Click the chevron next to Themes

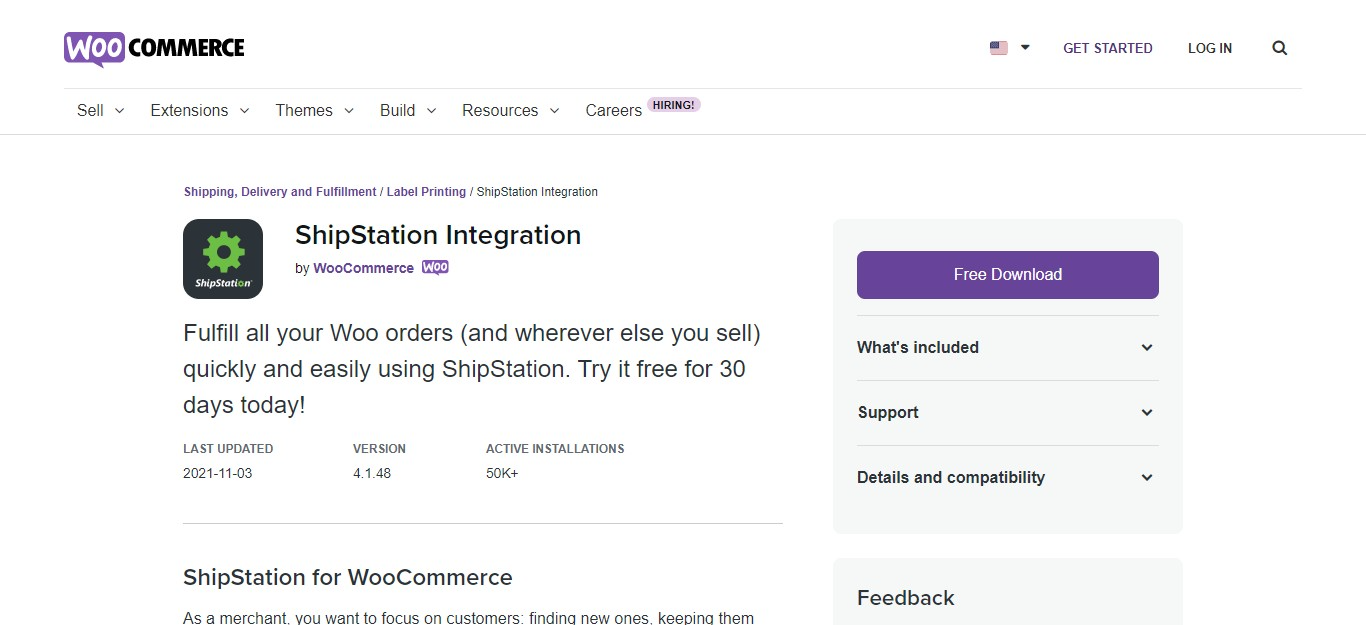(349, 110)
